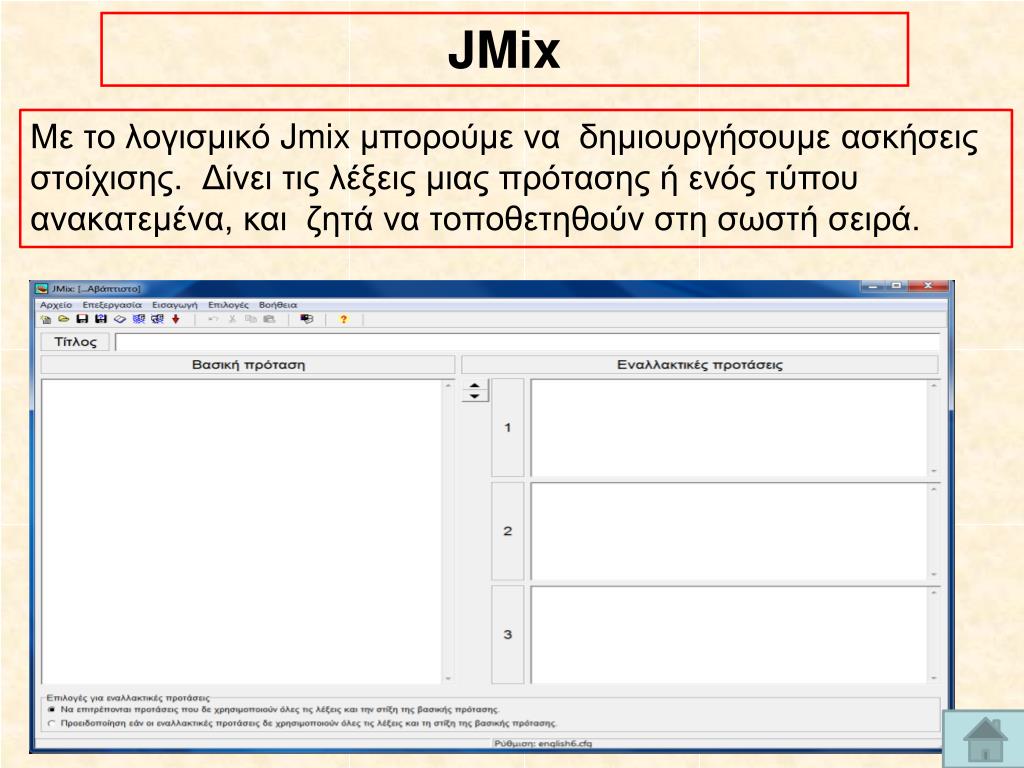Open the Βοήθεια menu
This screenshot has height=768, width=1024.
(278, 305)
